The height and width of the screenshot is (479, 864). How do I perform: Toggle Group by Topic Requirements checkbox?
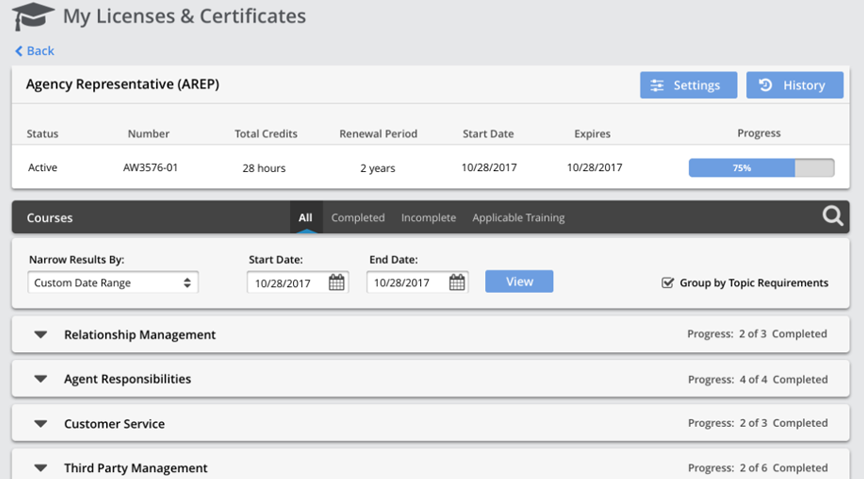tap(668, 283)
